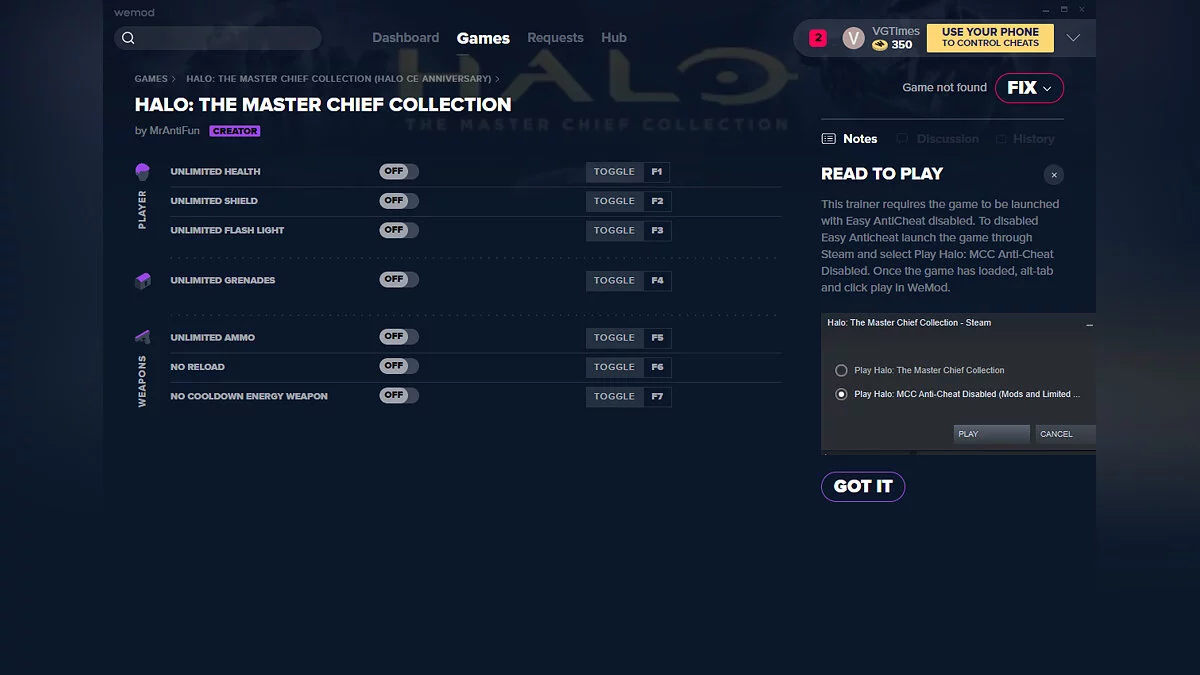Change the F4 hotkey box
This screenshot has width=1200, height=675.
point(657,280)
